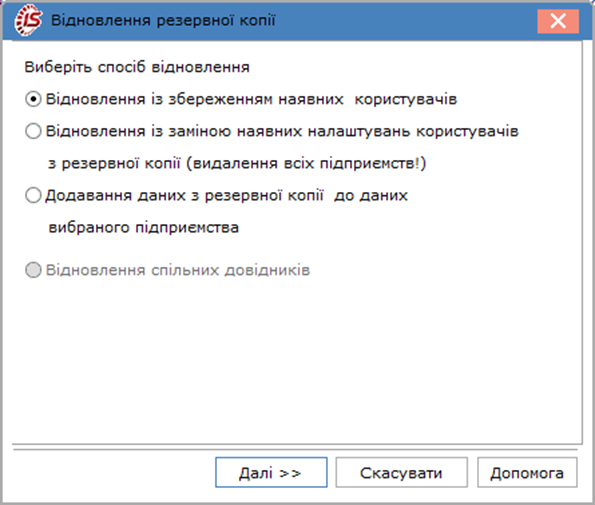
Task: Click greyed label Відновлення спільних довідників
Action: point(178,270)
